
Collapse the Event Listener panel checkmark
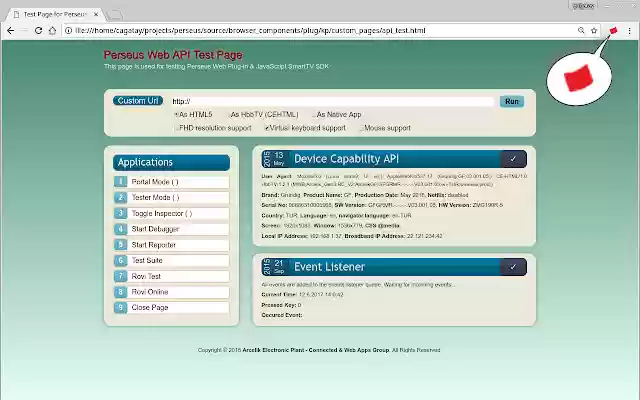click(513, 267)
